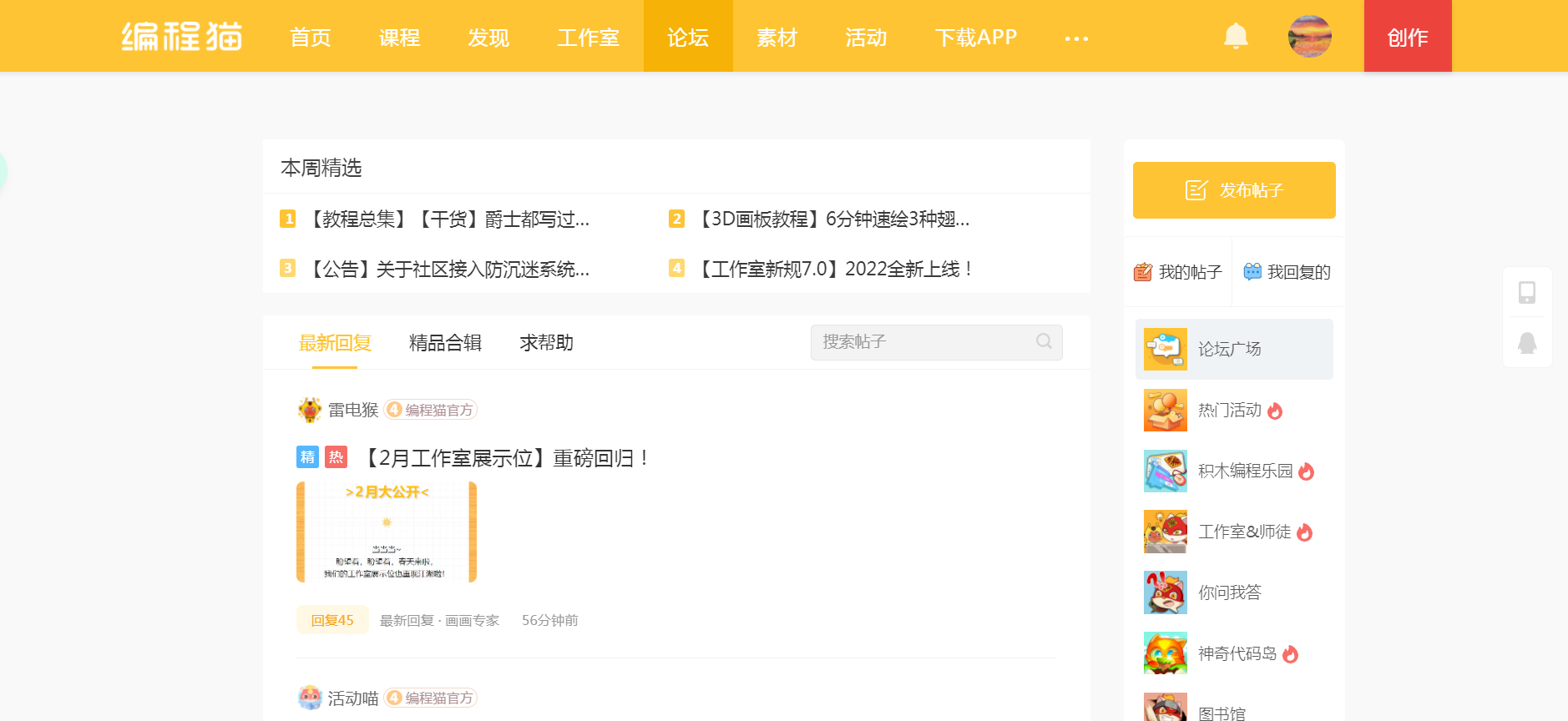The height and width of the screenshot is (721, 1568).
Task: Click the fire icon beside 神奇代码岛
Action: tap(1291, 654)
